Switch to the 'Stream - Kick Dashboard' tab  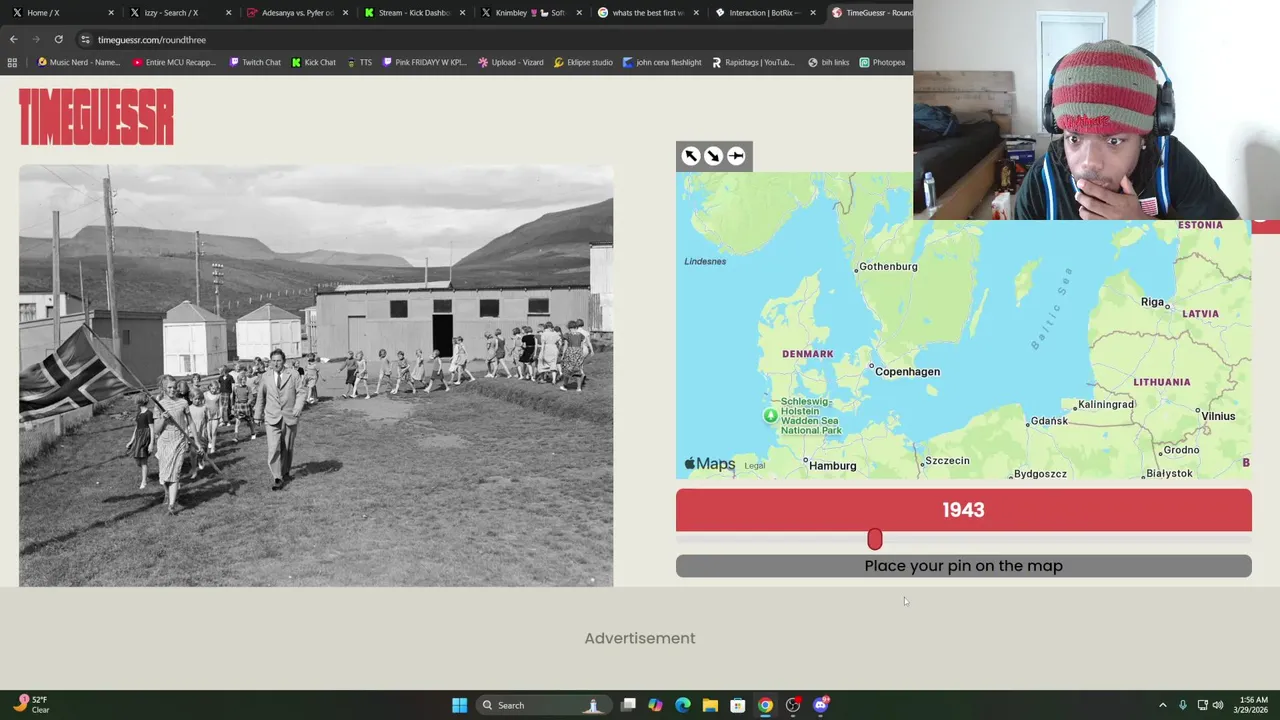414,13
